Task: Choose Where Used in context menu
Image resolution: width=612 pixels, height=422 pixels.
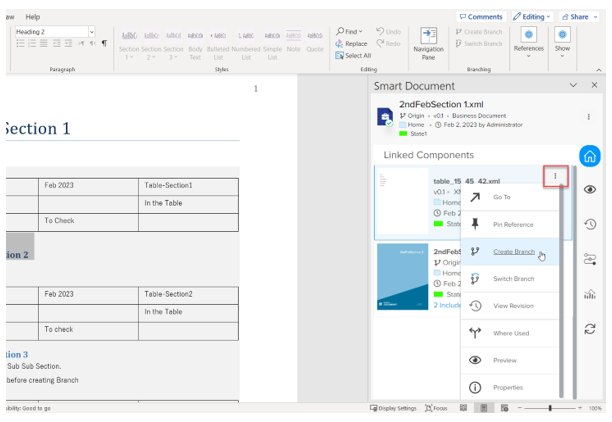Action: 509,333
